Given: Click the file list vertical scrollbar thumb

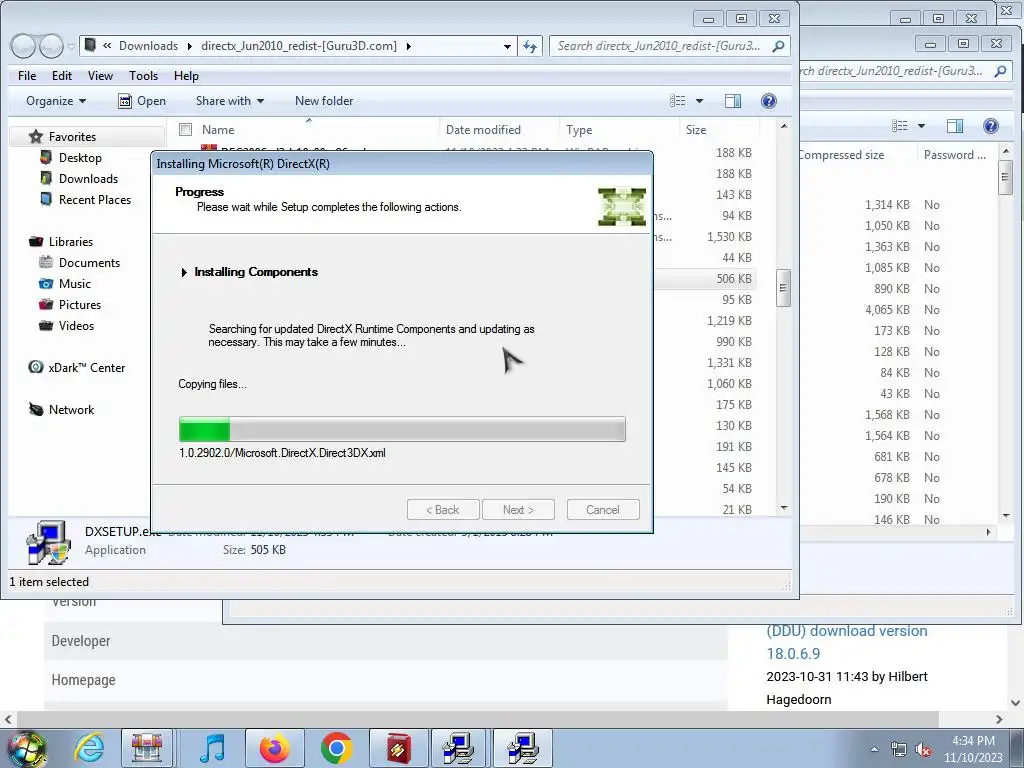Looking at the screenshot, I should (x=783, y=288).
